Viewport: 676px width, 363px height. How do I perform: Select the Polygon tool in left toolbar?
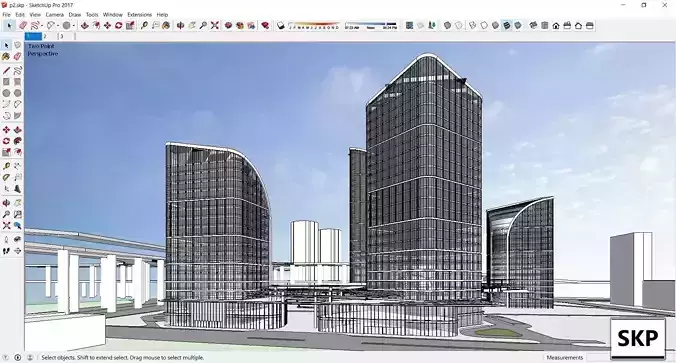(x=17, y=93)
